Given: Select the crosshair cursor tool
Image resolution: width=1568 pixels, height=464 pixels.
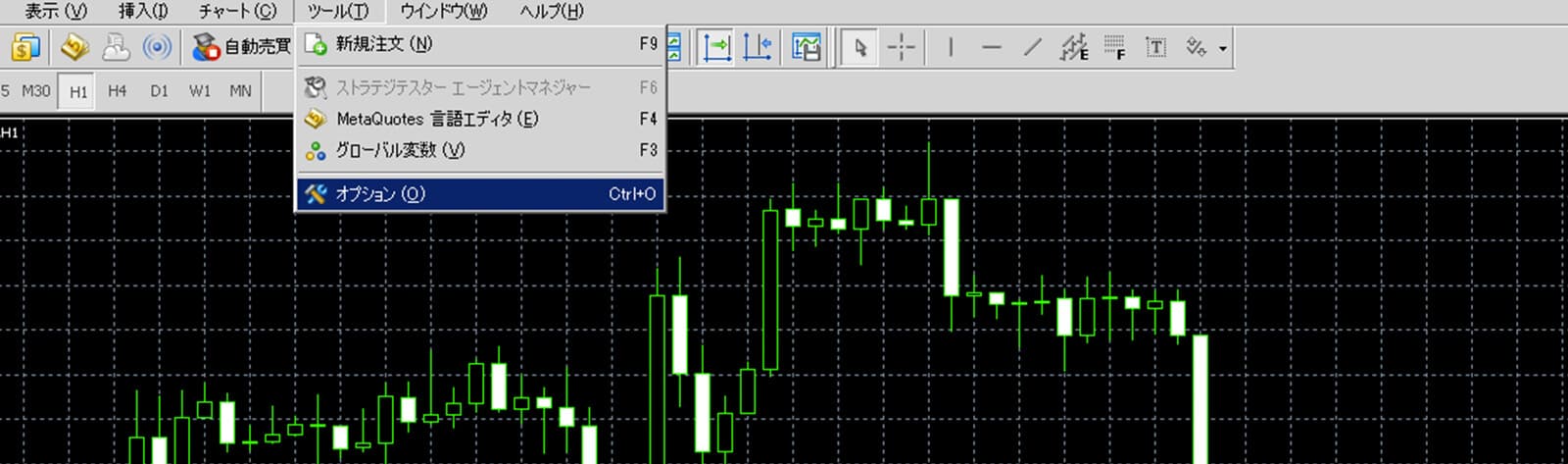Looking at the screenshot, I should [x=901, y=47].
